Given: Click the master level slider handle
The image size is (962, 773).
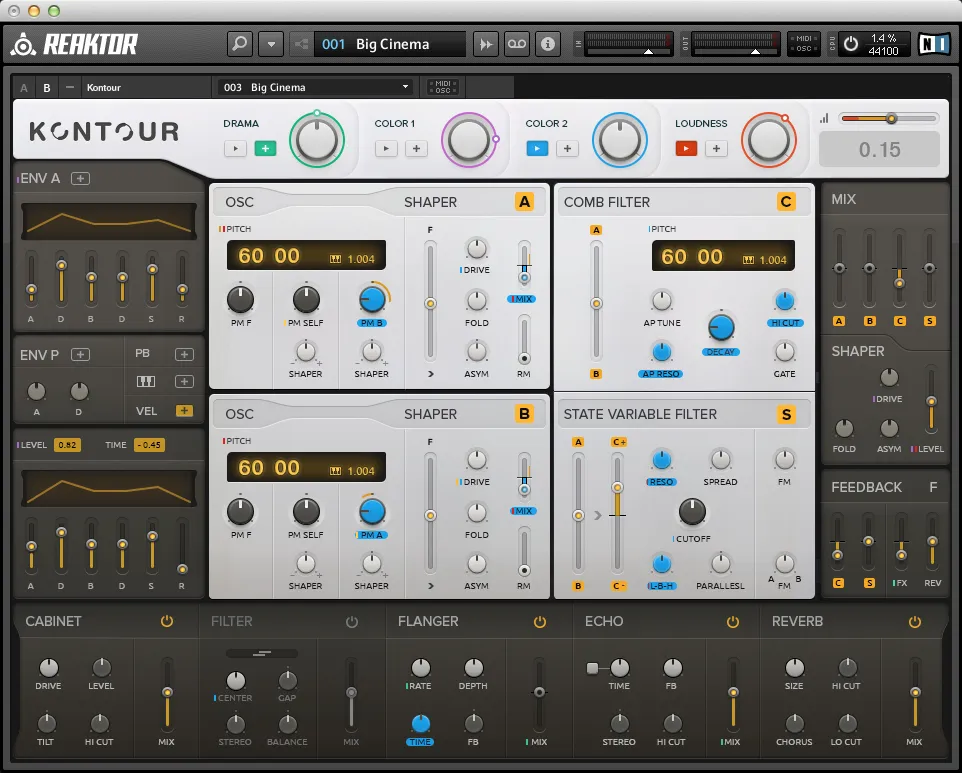Looking at the screenshot, I should tap(891, 118).
